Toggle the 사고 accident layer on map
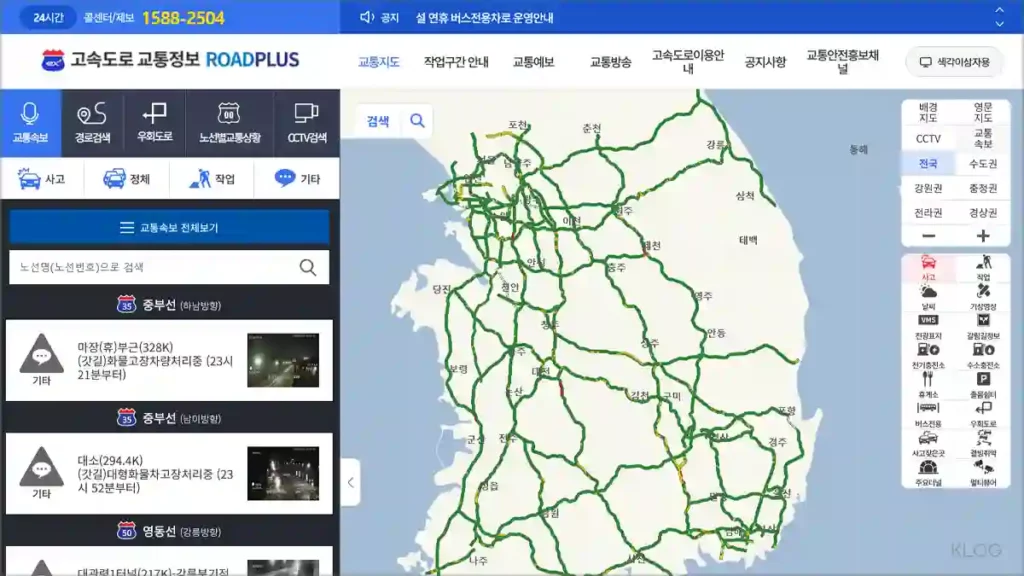The image size is (1024, 576). 928,267
